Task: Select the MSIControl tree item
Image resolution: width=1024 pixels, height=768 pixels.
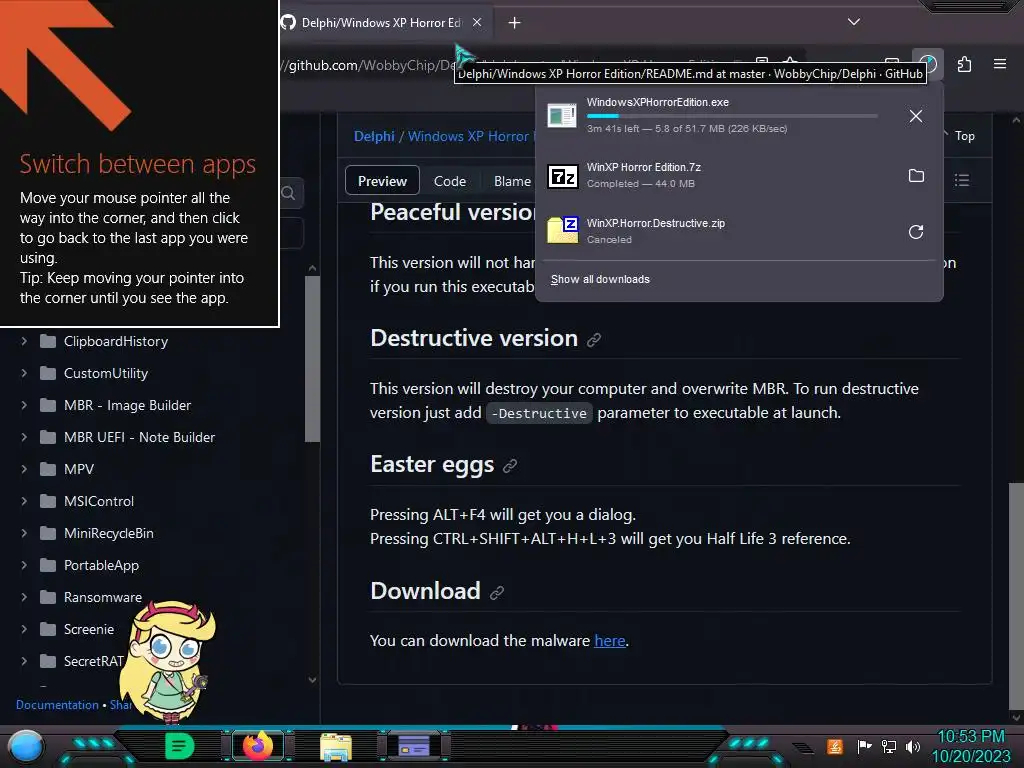Action: tap(99, 502)
